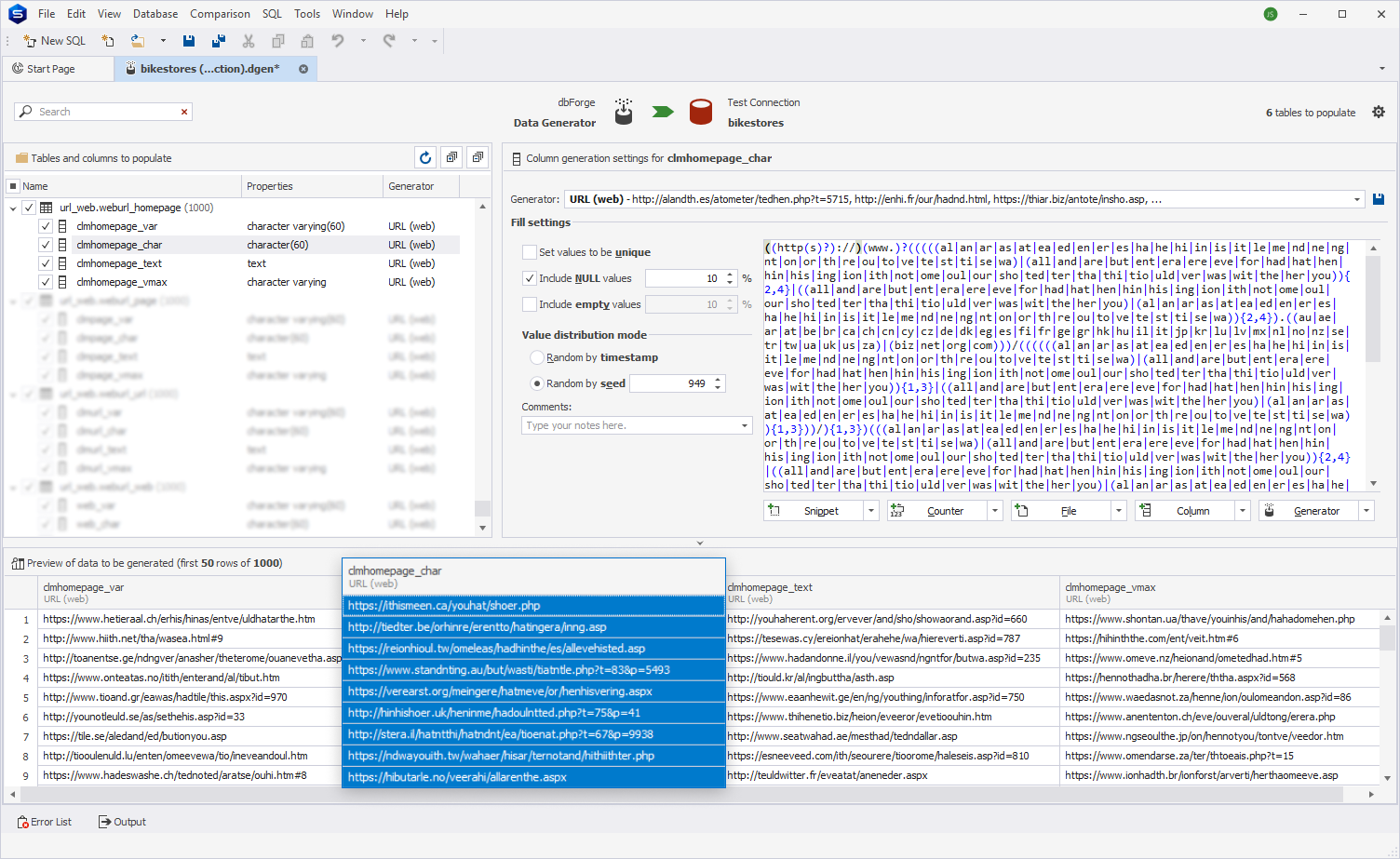The image size is (1400, 859).
Task: Uncheck the clmhomepage_var column checkbox
Action: (45, 226)
